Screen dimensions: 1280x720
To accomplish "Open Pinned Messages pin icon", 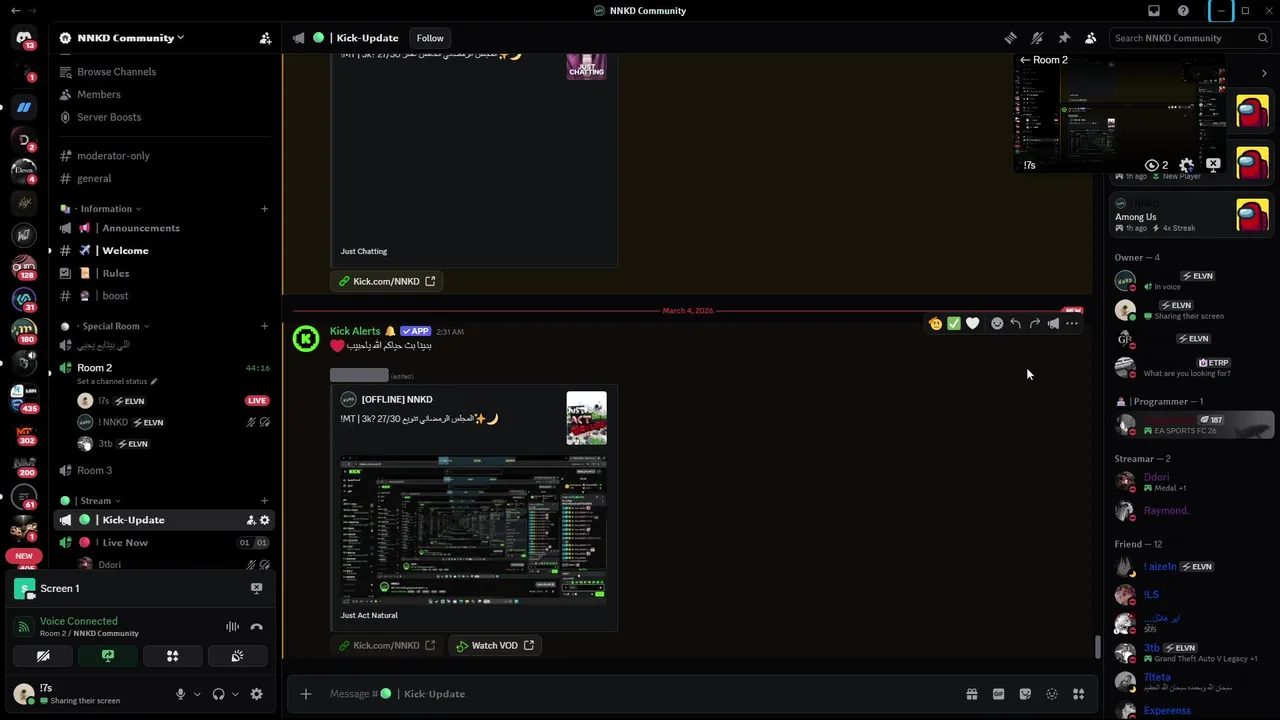I will pyautogui.click(x=1064, y=38).
